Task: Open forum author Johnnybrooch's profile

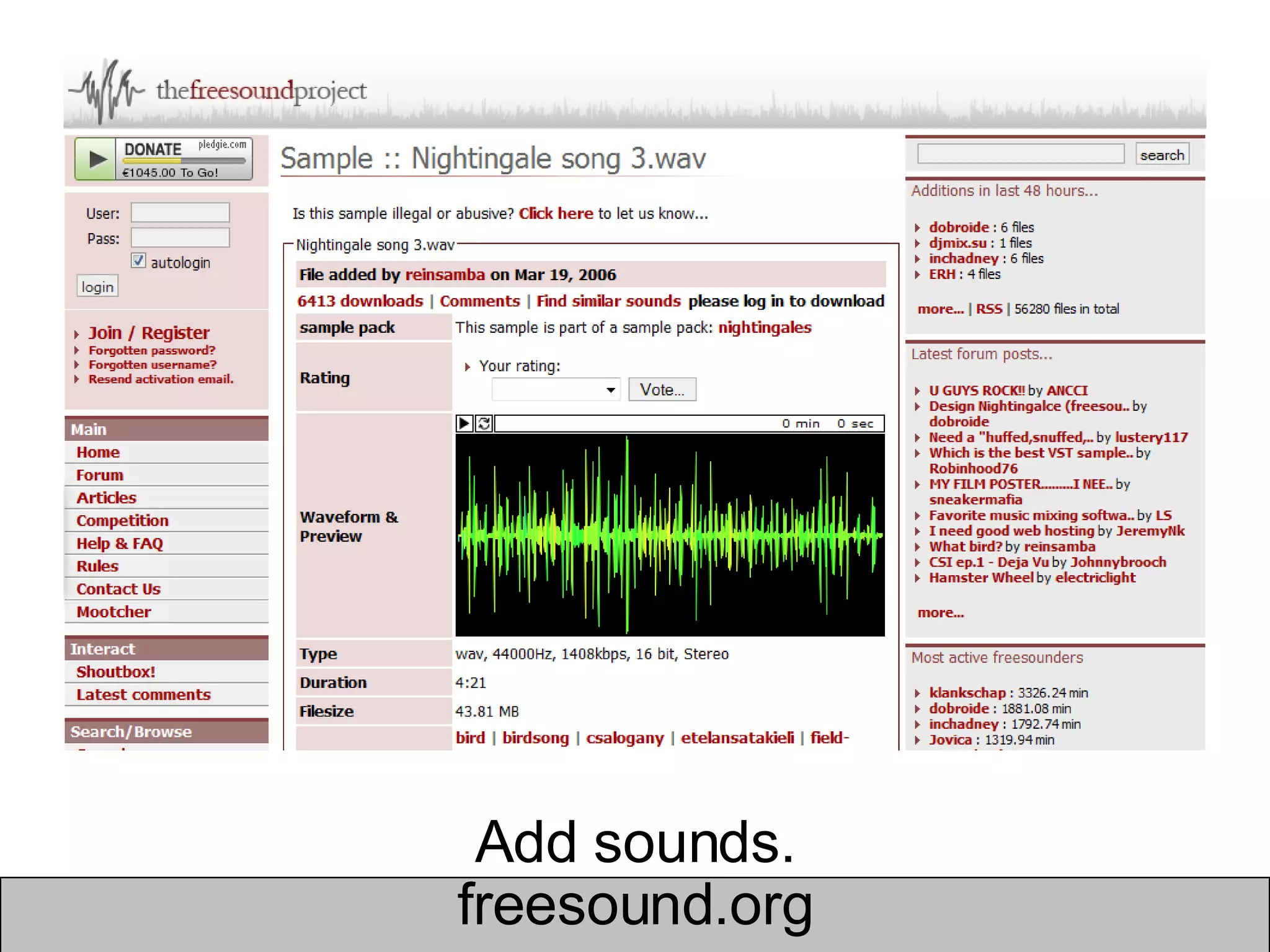Action: click(x=1118, y=562)
